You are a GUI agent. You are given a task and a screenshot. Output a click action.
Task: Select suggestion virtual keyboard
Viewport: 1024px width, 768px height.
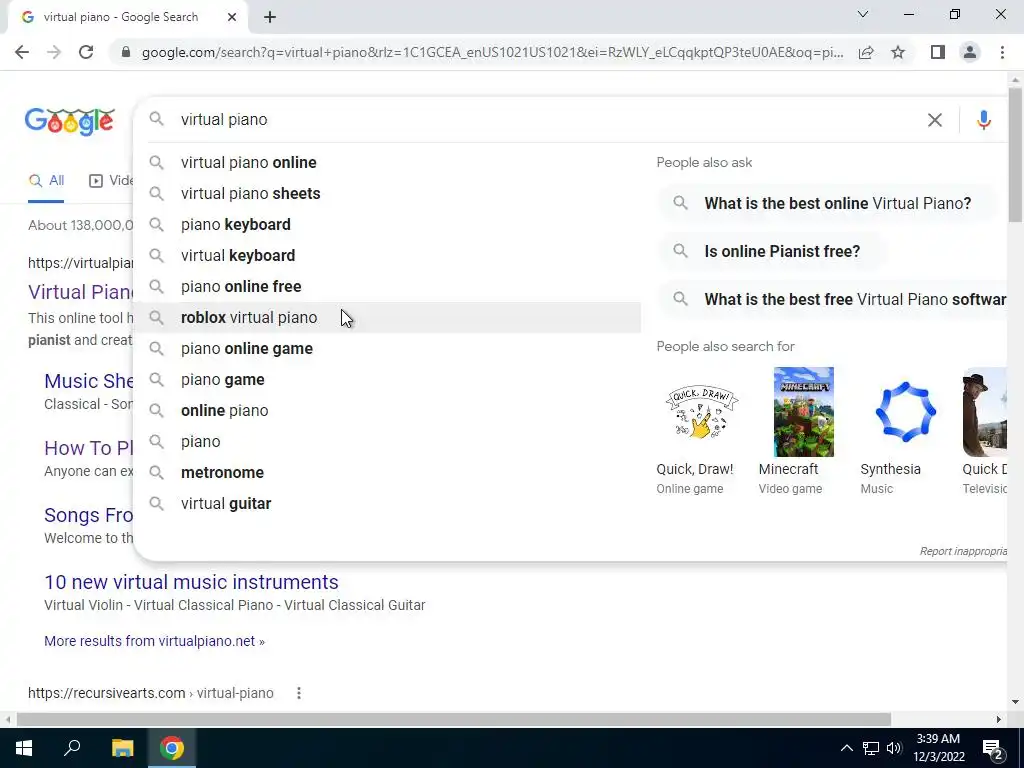click(x=387, y=255)
